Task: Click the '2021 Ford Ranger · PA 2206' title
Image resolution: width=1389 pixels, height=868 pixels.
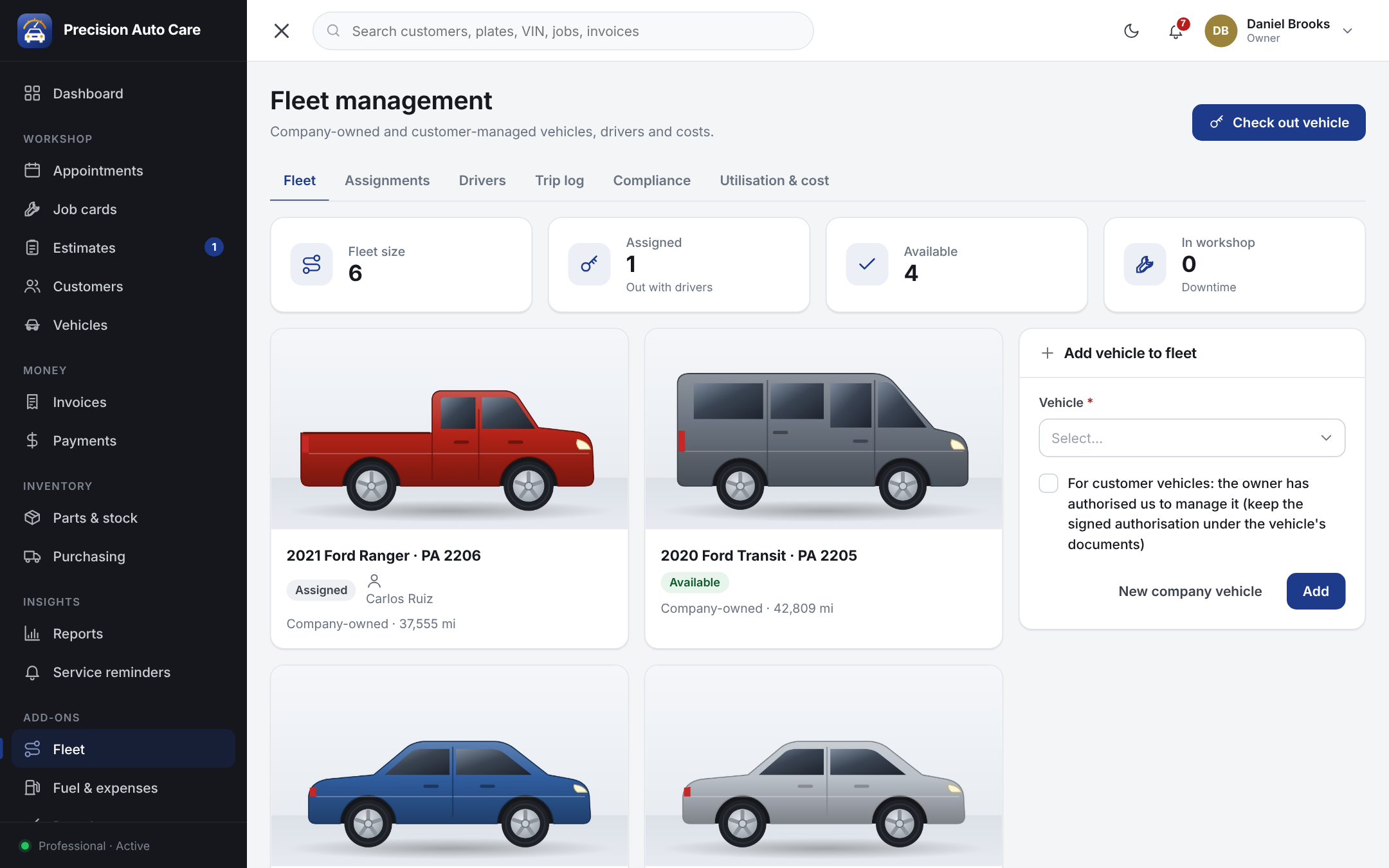Action: coord(383,556)
